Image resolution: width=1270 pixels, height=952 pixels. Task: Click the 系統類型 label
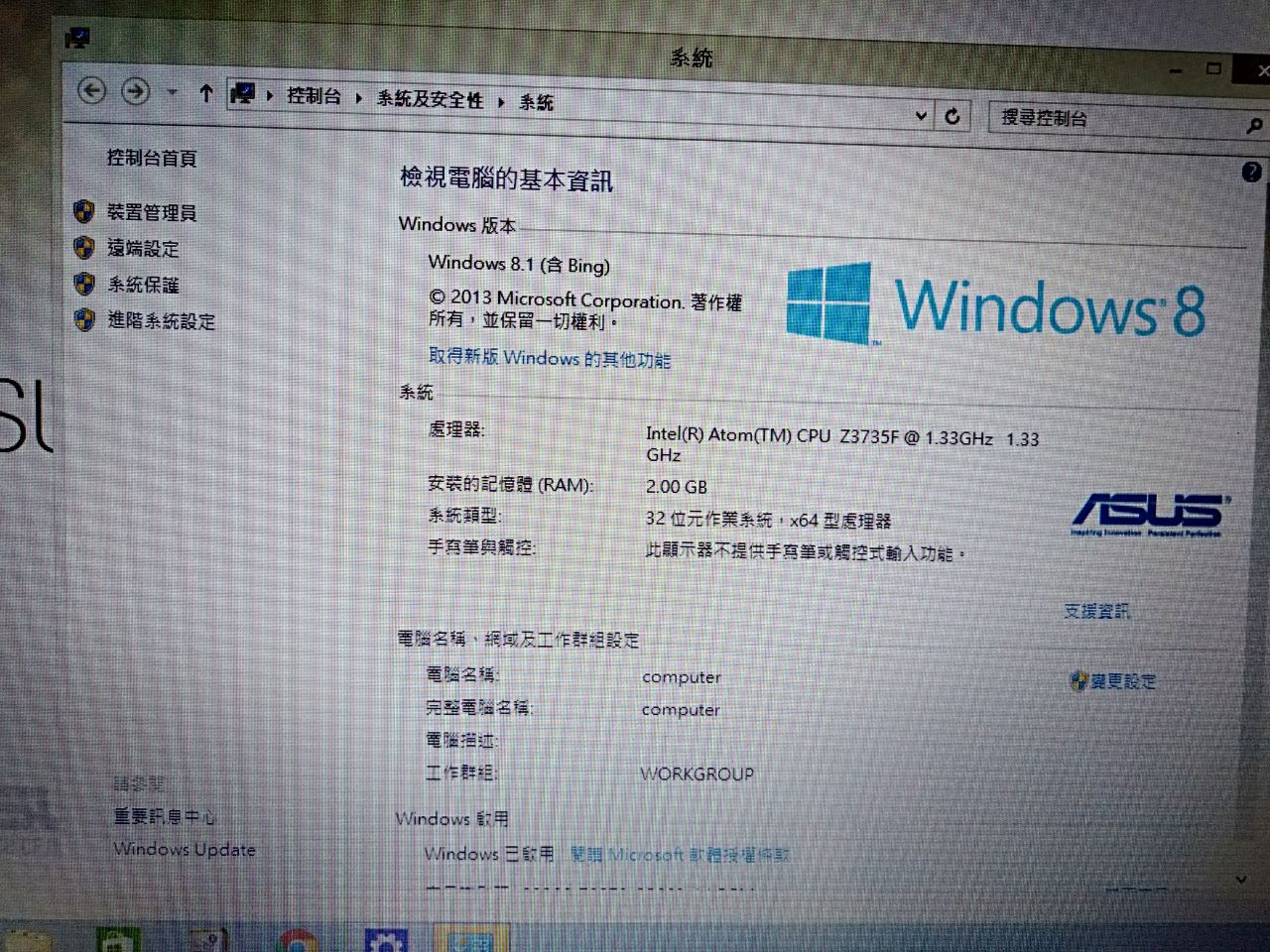[x=464, y=515]
